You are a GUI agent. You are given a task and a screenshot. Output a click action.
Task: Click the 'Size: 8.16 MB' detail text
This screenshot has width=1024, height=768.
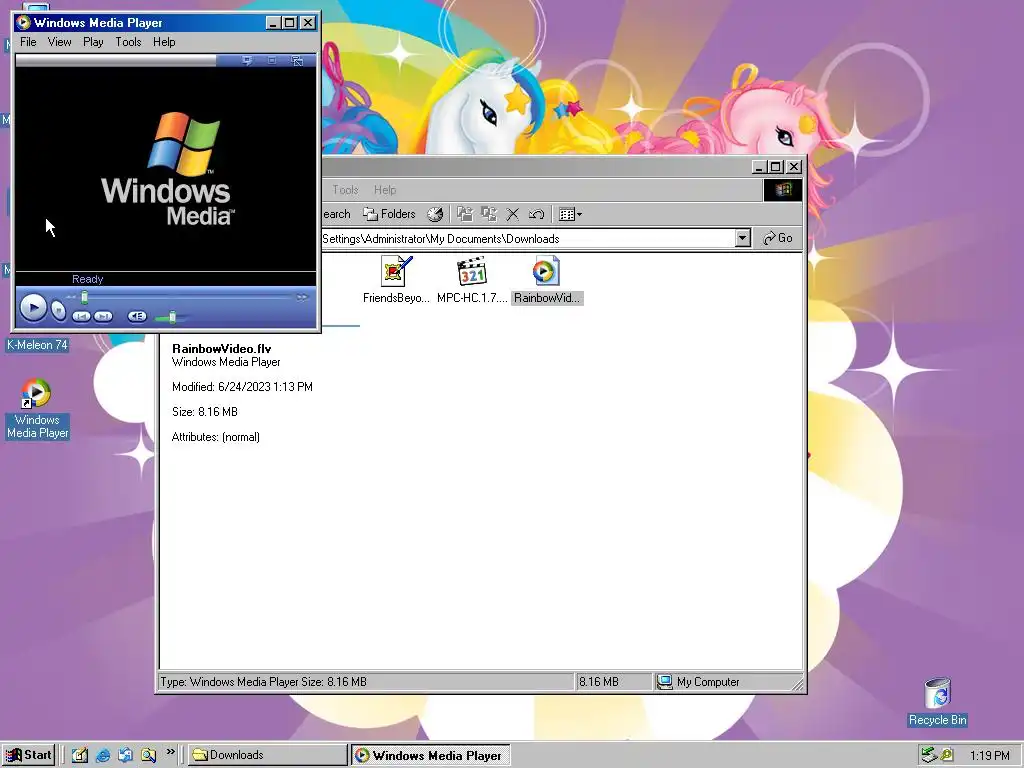click(204, 412)
